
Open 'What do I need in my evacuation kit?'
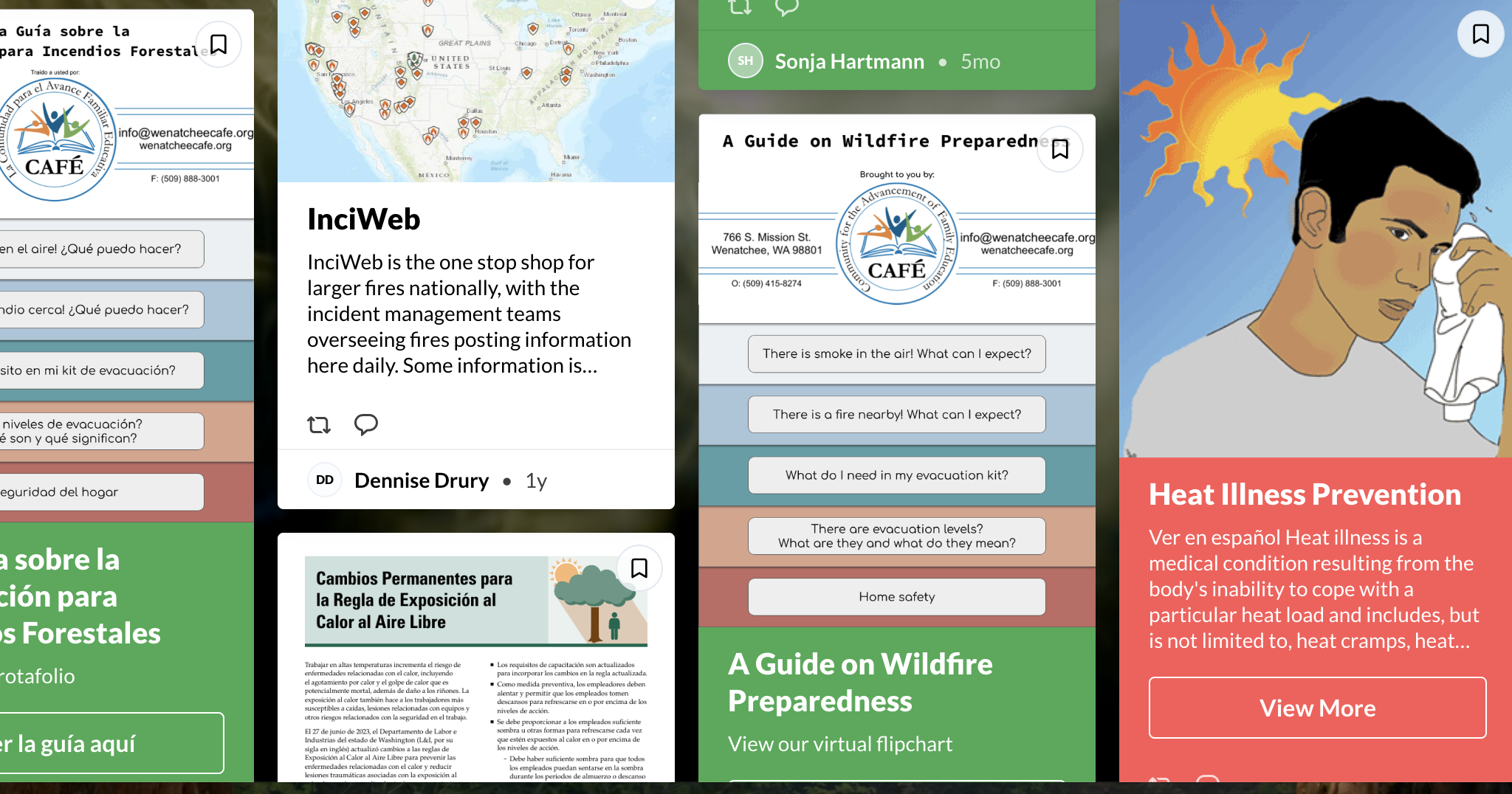[896, 475]
